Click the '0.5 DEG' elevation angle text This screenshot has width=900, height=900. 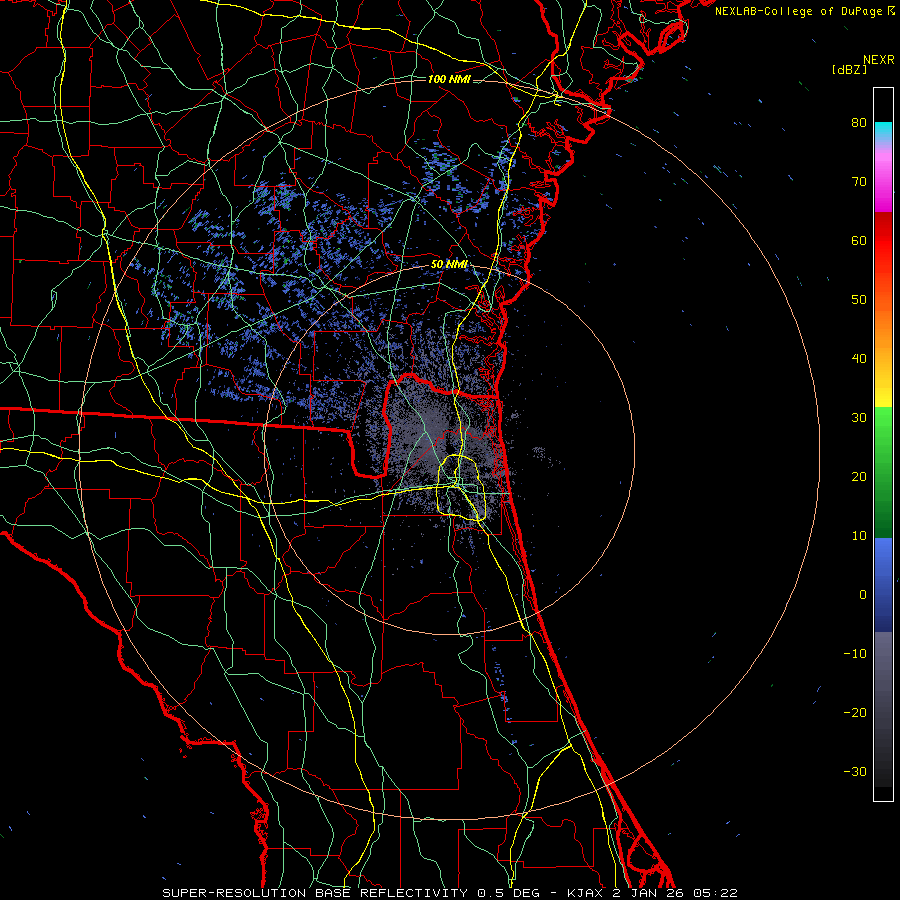tap(509, 893)
